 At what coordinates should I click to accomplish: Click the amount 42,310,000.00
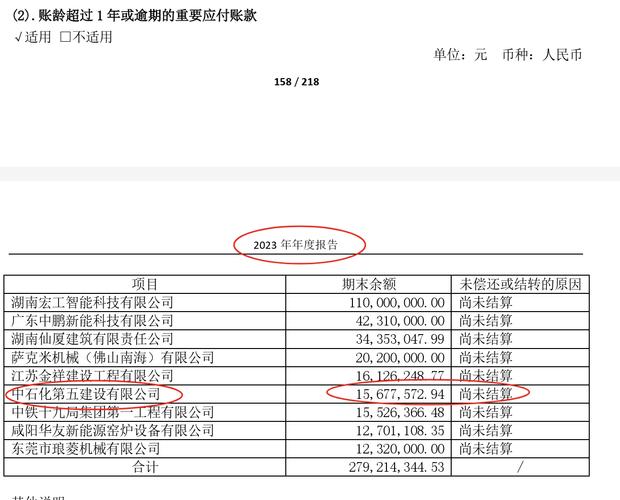(400, 321)
